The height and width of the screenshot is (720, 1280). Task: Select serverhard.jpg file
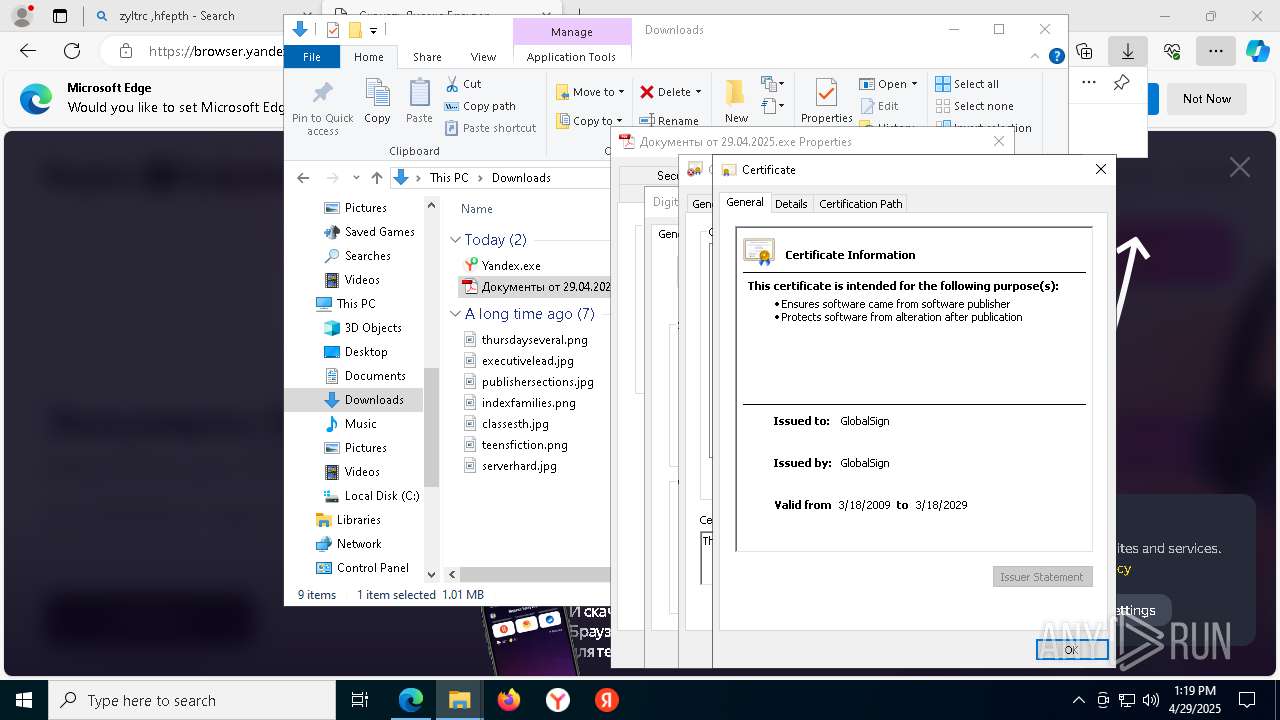(510, 465)
